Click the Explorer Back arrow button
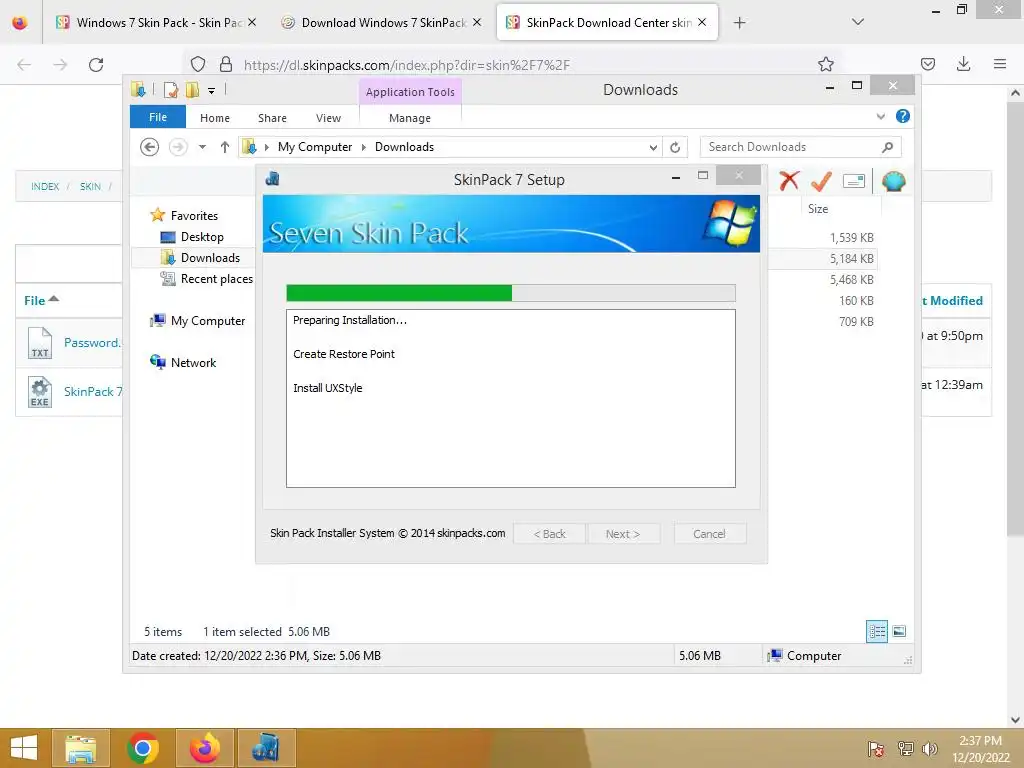The height and width of the screenshot is (768, 1024). tap(150, 147)
